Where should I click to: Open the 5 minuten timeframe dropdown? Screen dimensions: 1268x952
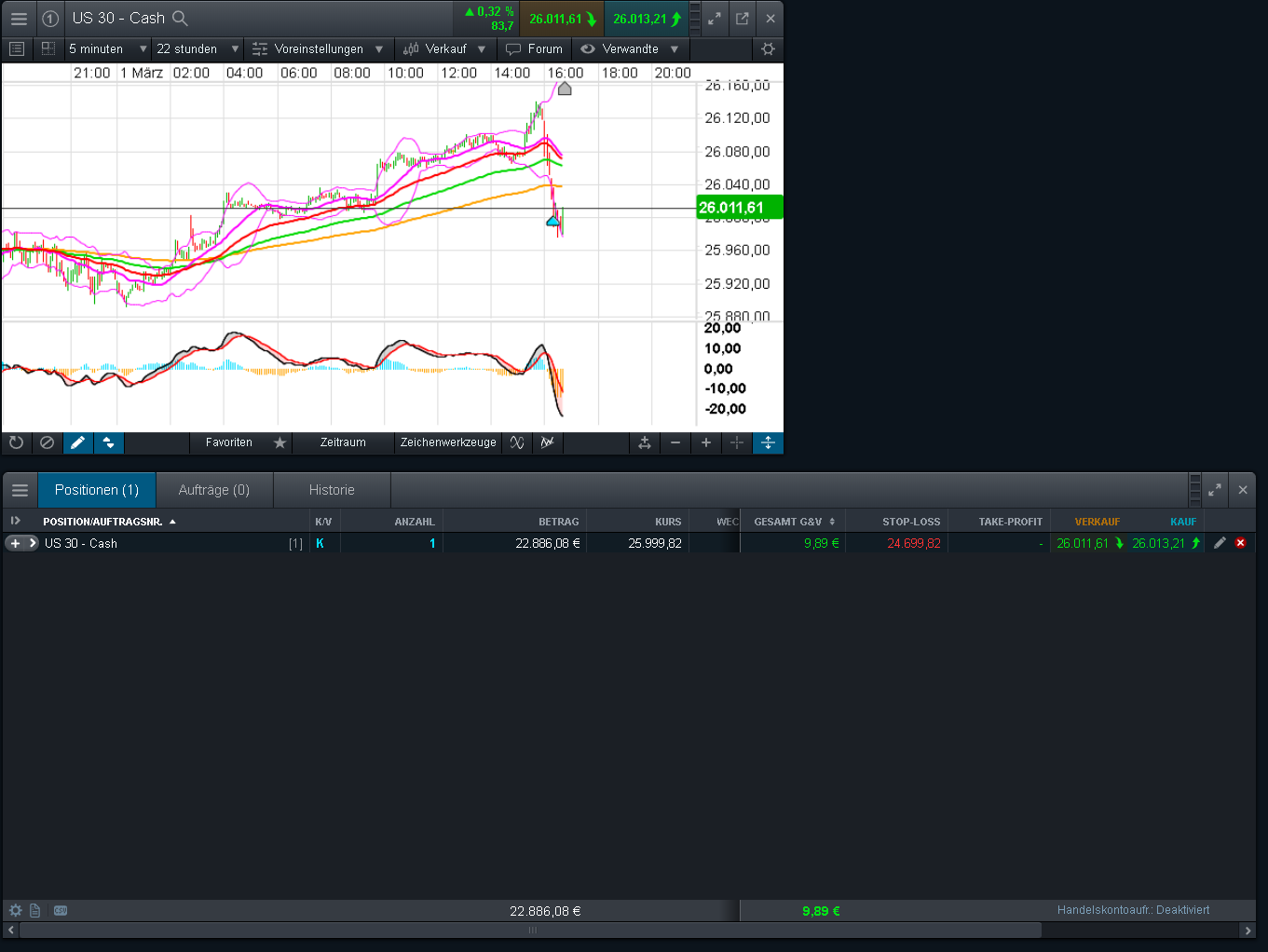(107, 49)
